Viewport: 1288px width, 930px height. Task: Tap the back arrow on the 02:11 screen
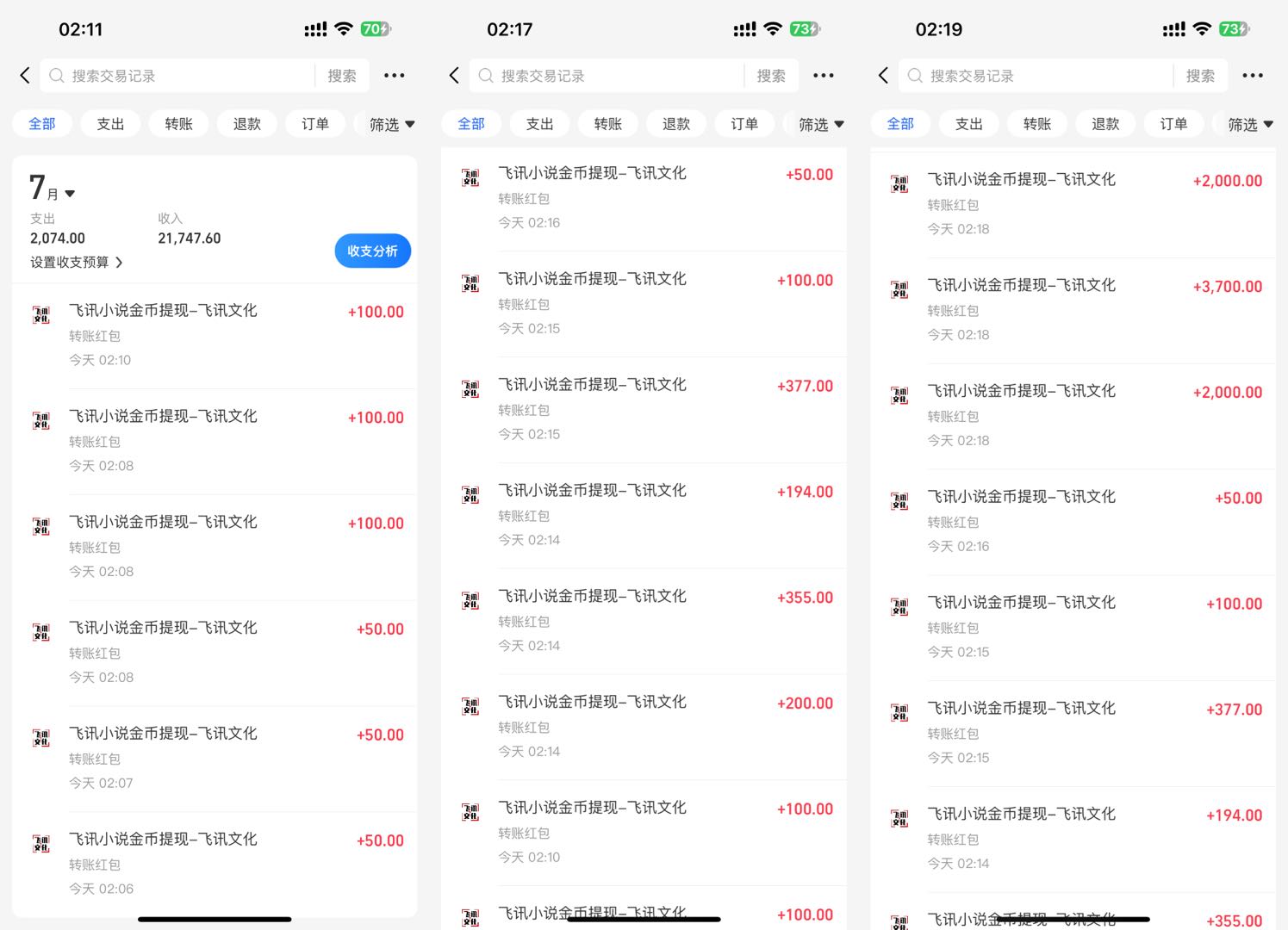[25, 76]
